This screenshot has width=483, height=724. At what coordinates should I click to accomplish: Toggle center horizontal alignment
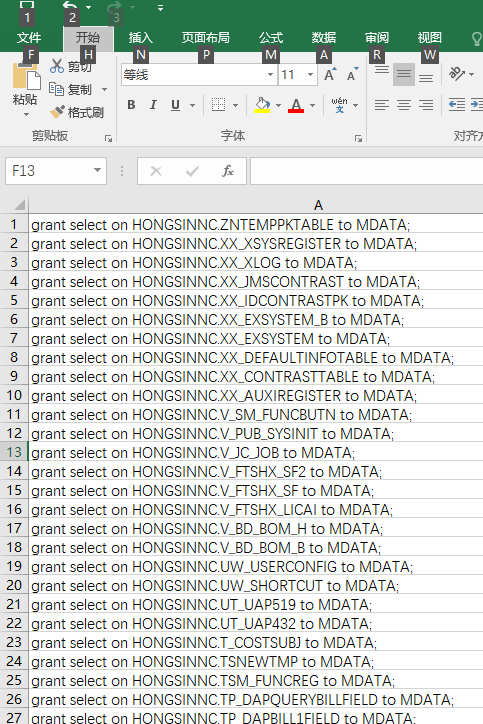tap(404, 105)
